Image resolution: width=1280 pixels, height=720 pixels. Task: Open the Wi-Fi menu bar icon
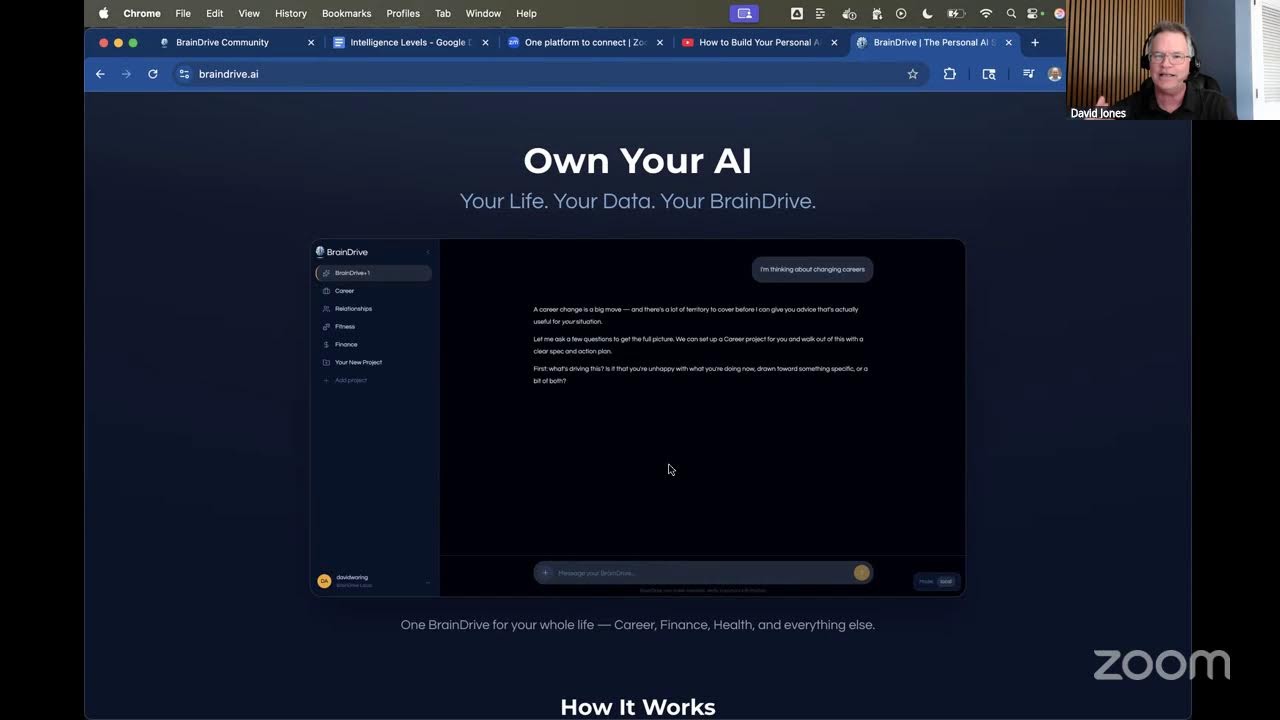[986, 13]
